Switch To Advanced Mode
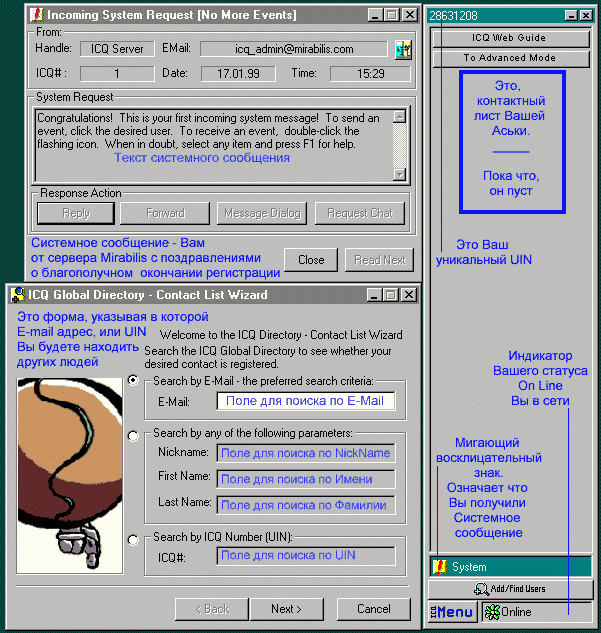Viewport: 601px width, 633px height. pyautogui.click(x=511, y=58)
